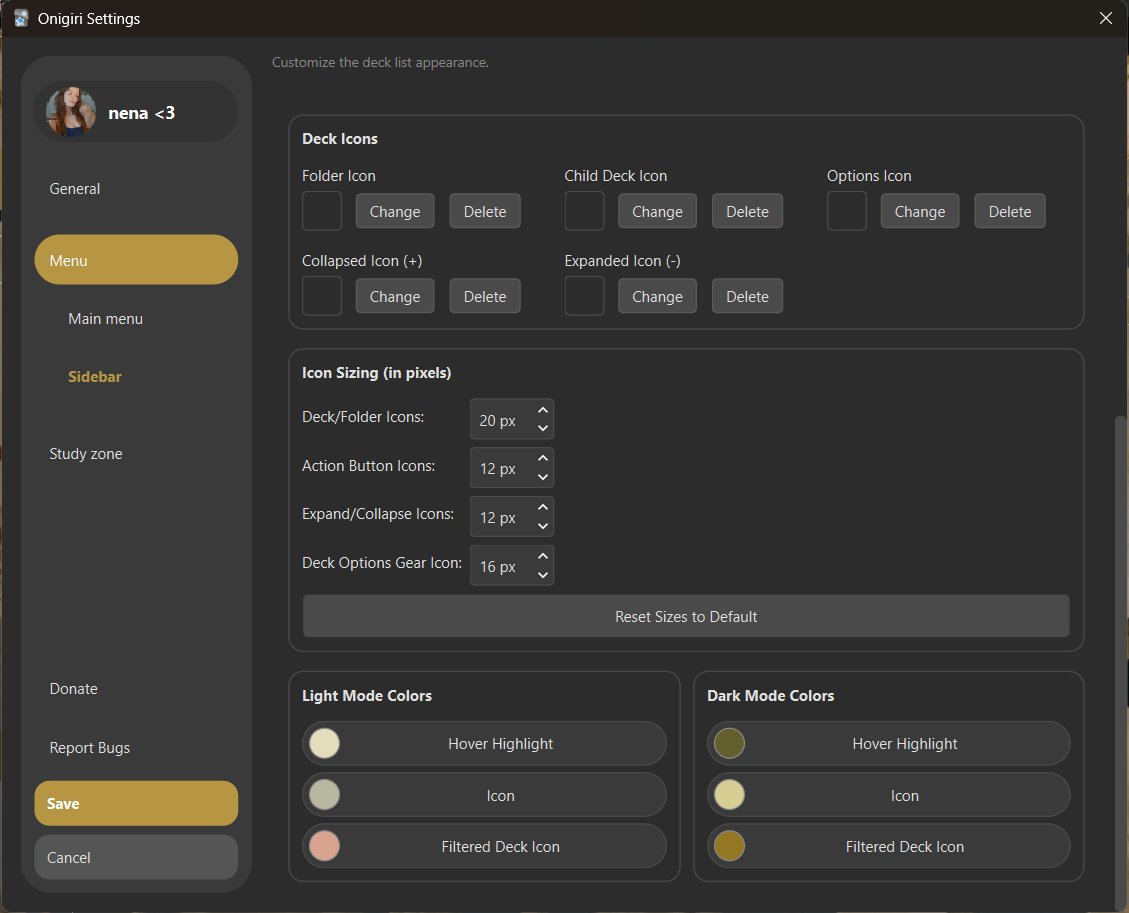Change the Options Icon
The height and width of the screenshot is (913, 1129).
click(919, 211)
